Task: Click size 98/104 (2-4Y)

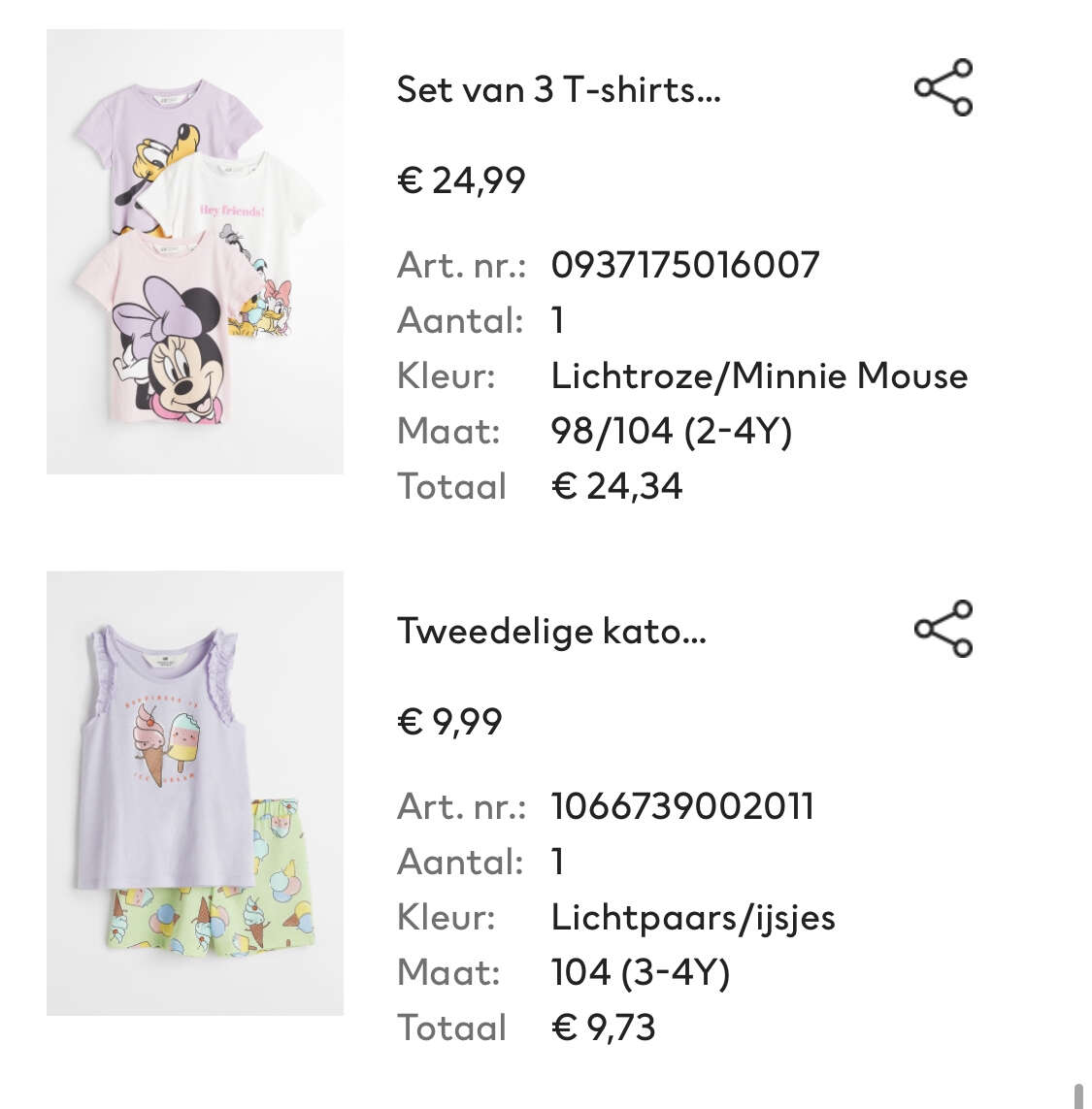Action: point(671,432)
